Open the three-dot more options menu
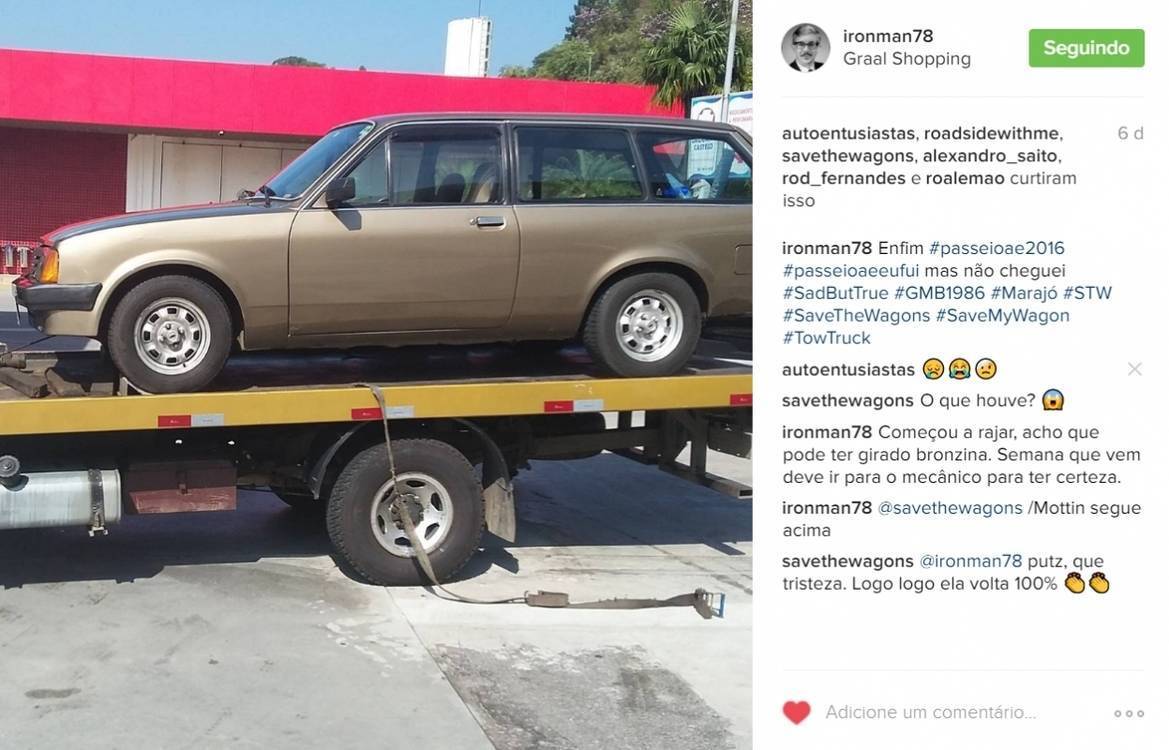 click(x=1129, y=713)
